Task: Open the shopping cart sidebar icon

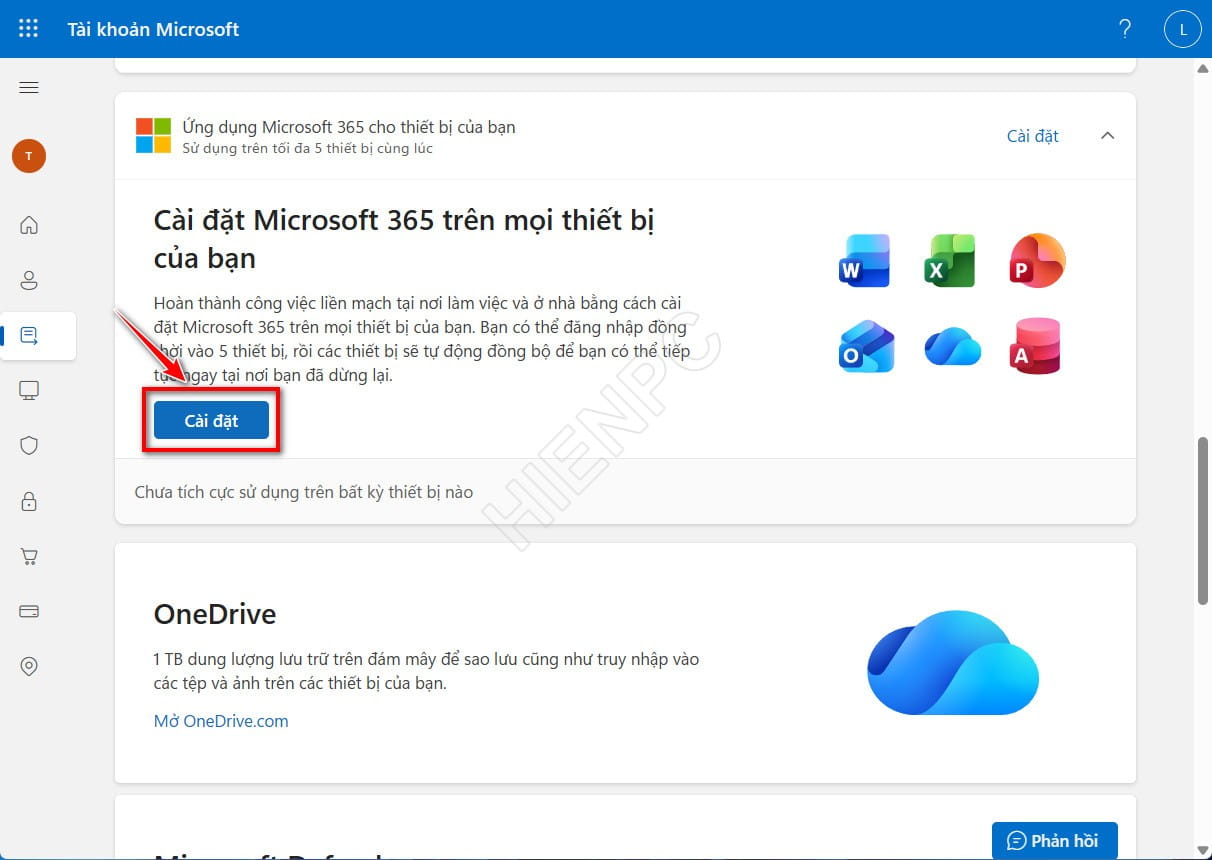Action: point(29,556)
